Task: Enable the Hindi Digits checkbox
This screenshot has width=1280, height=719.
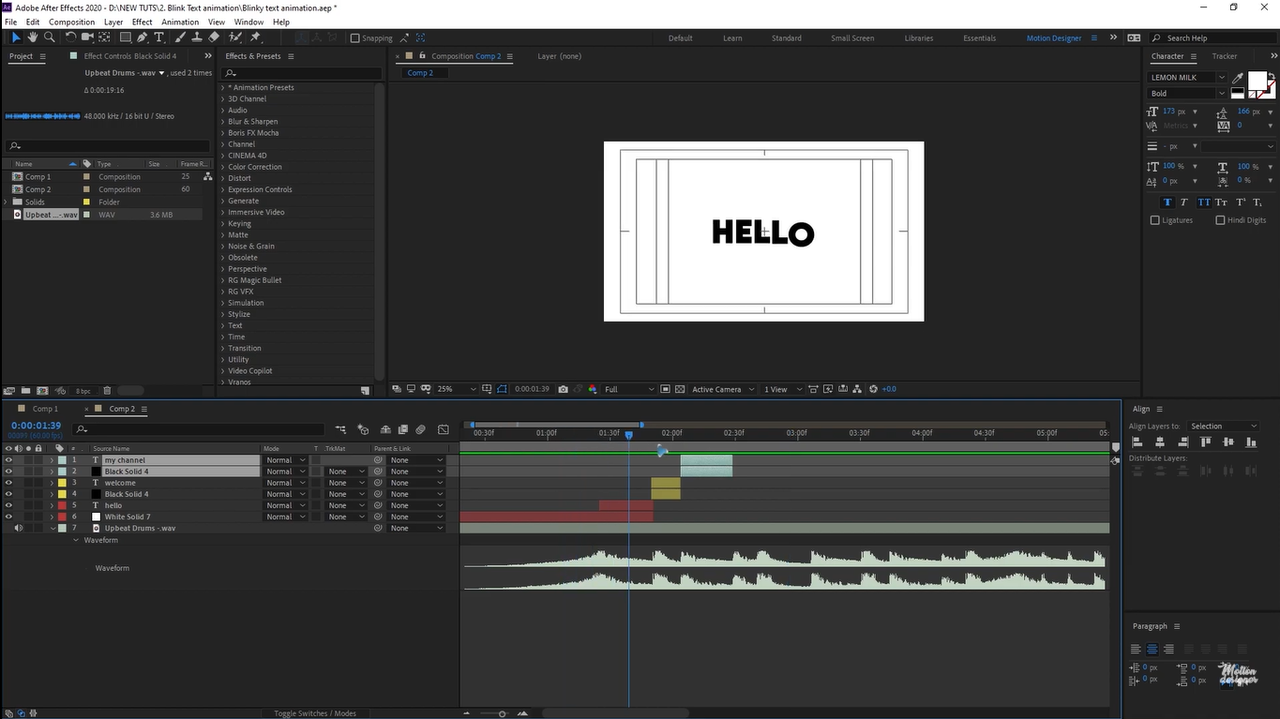Action: 1220,220
